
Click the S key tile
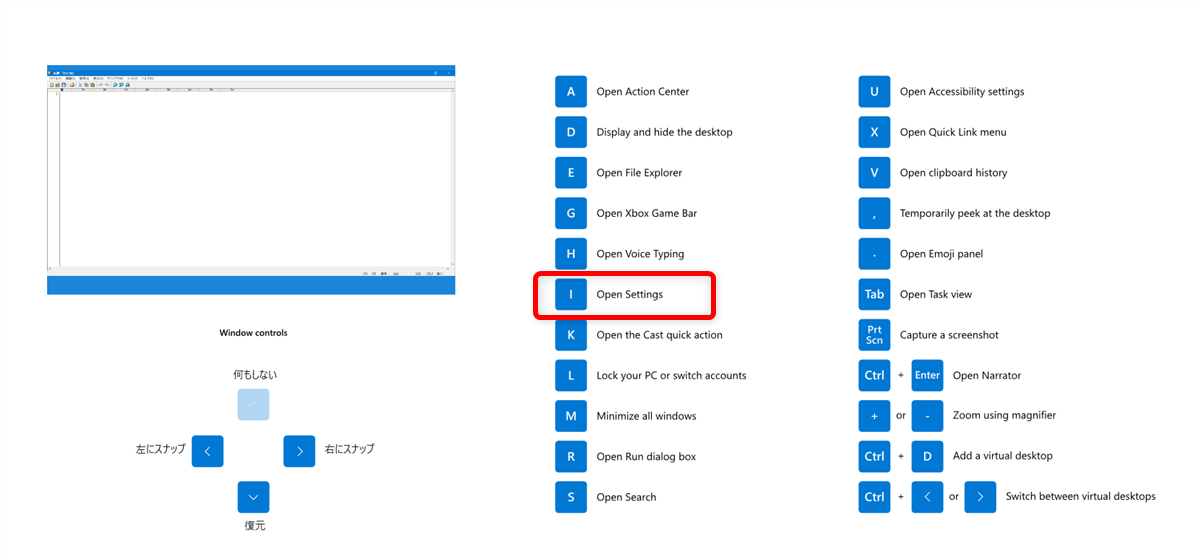click(x=571, y=497)
